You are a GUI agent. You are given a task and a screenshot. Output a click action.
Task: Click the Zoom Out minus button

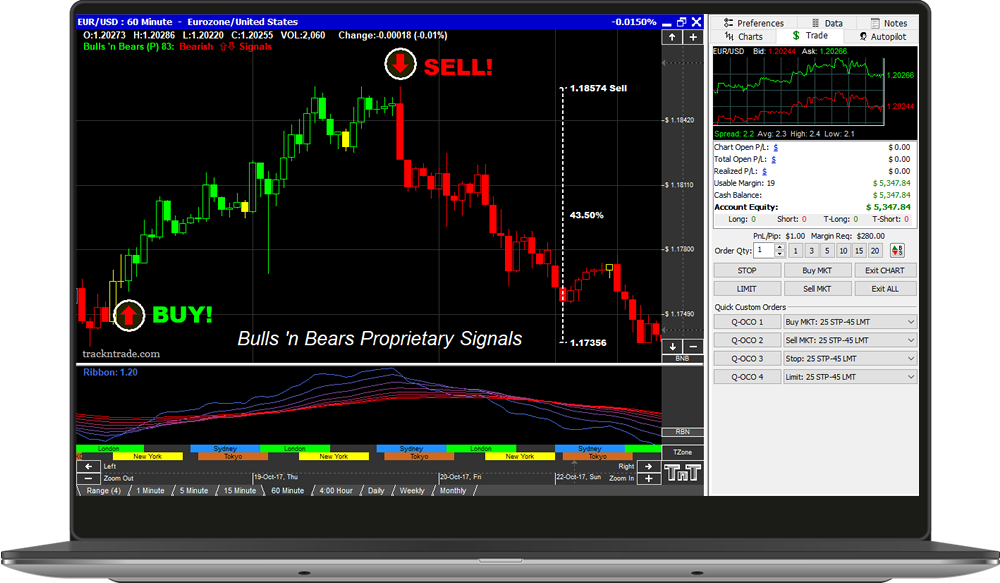point(89,478)
